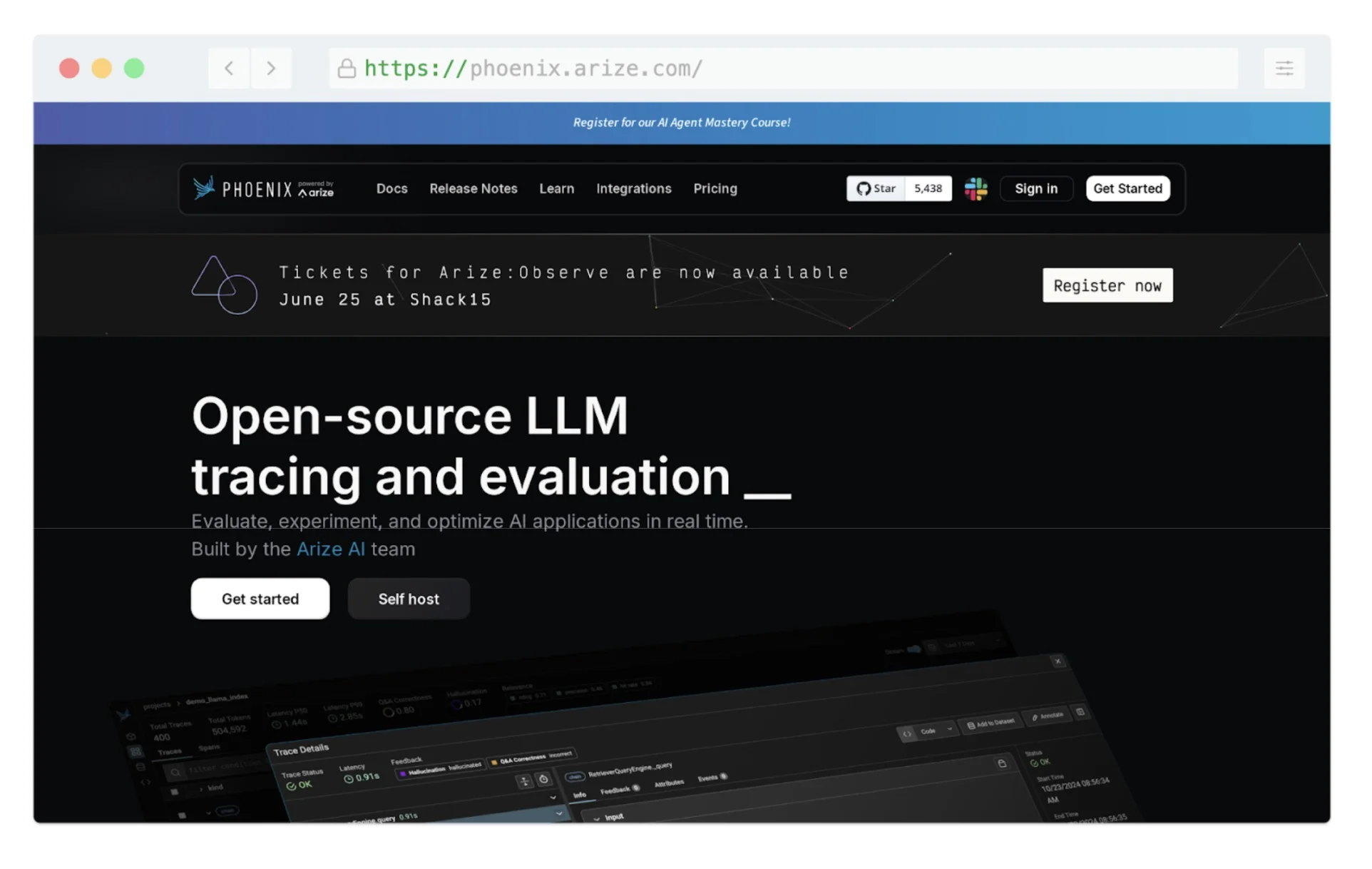Open browser settings via the sliders icon
Screen dimensions: 1372x869
click(1284, 68)
